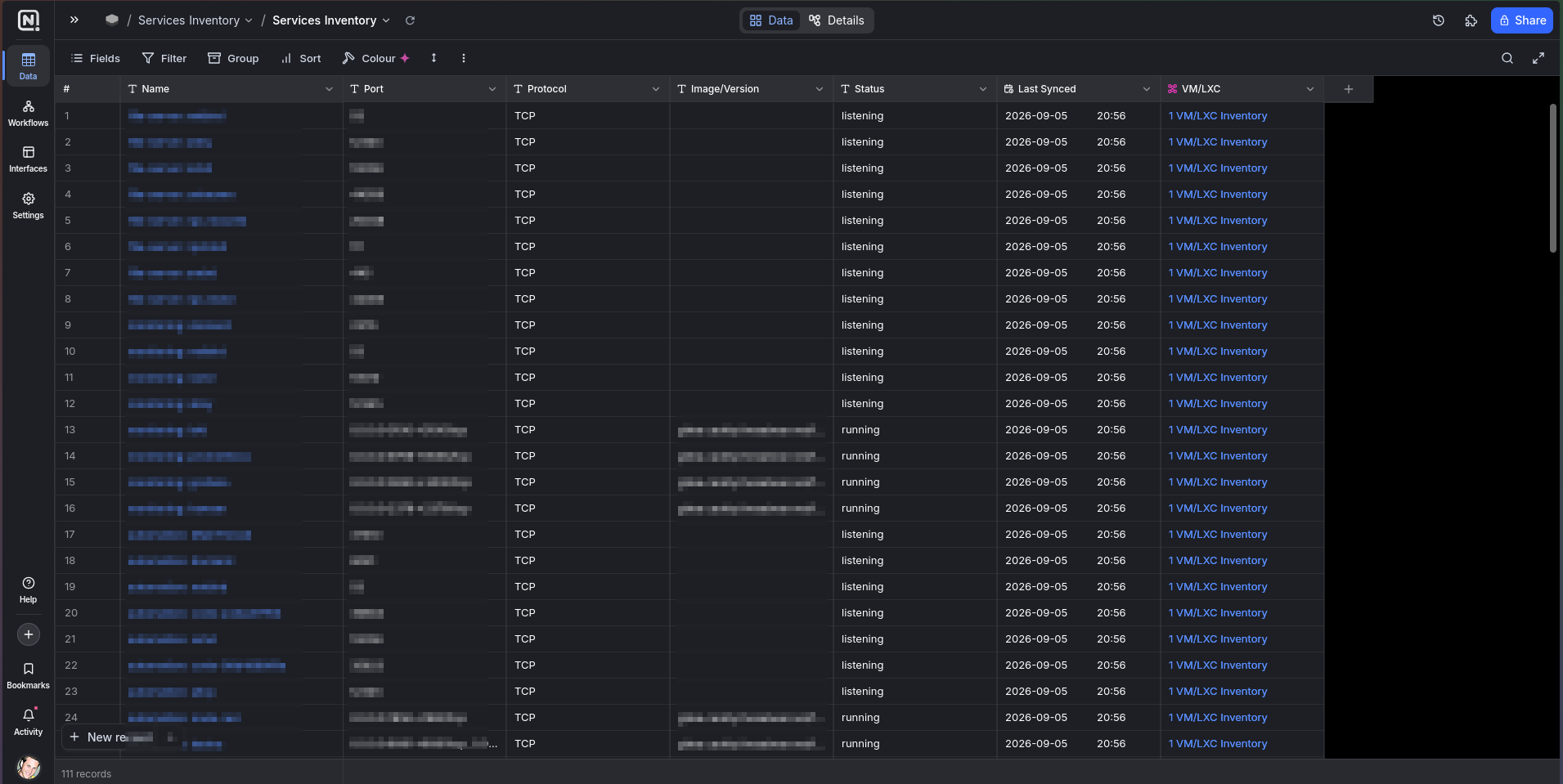Select Last Synced time cell in row 22
The height and width of the screenshot is (784, 1563).
(x=1111, y=665)
